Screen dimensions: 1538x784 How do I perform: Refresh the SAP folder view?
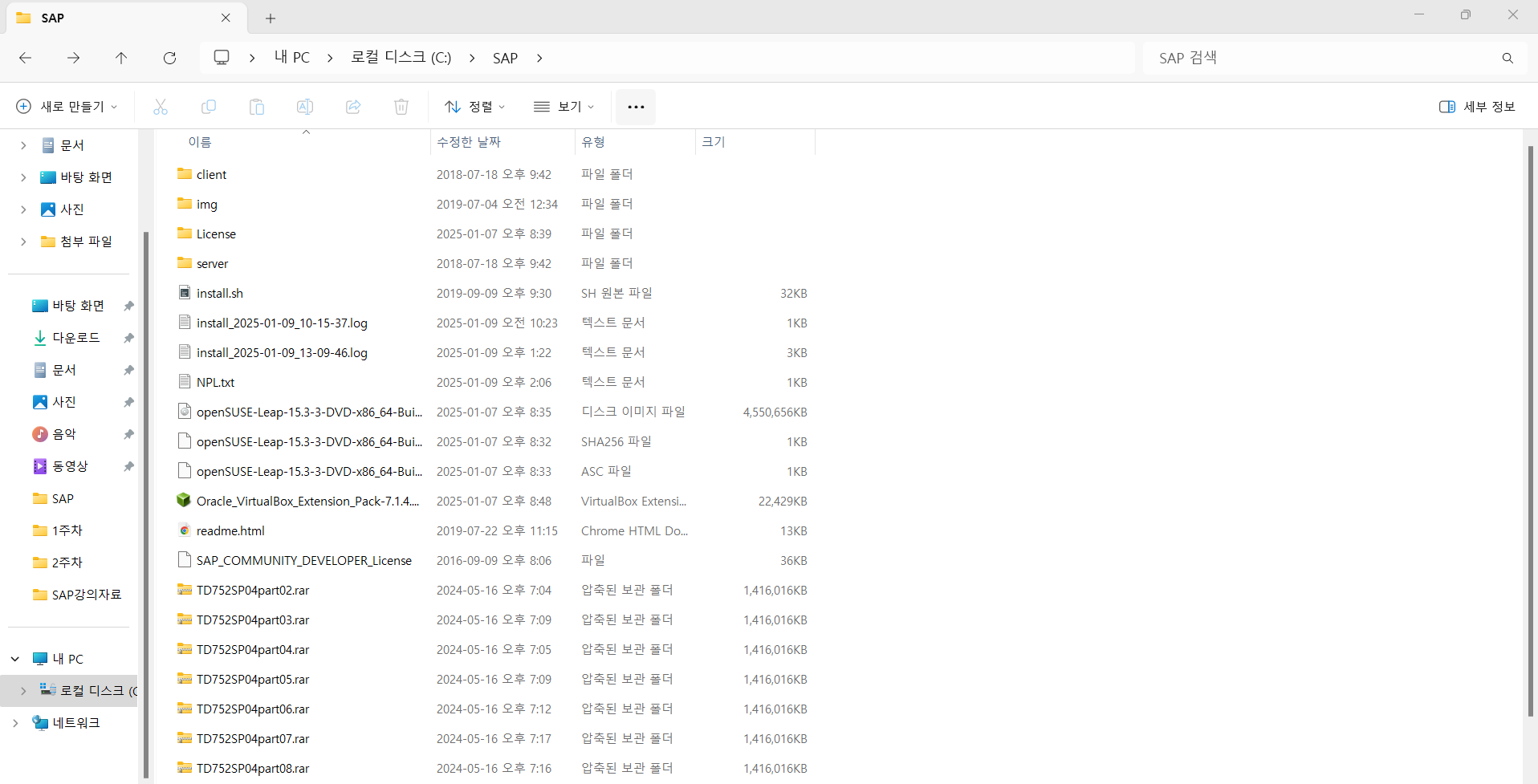tap(169, 58)
